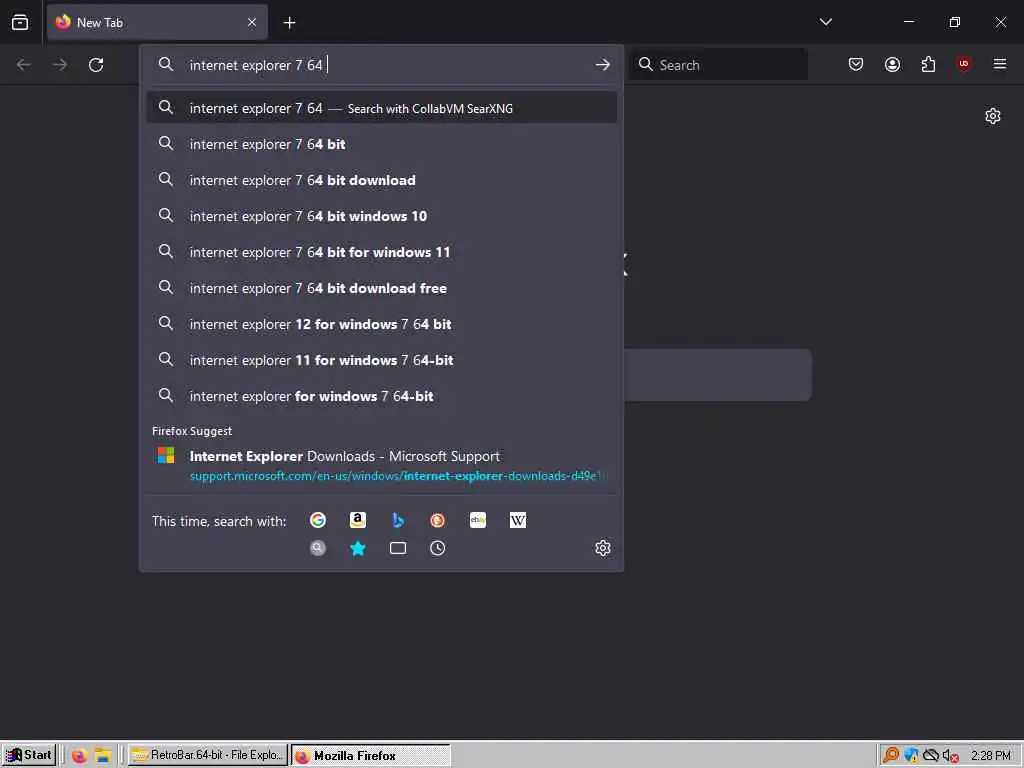Open the uBlock Origin extension icon

point(963,64)
